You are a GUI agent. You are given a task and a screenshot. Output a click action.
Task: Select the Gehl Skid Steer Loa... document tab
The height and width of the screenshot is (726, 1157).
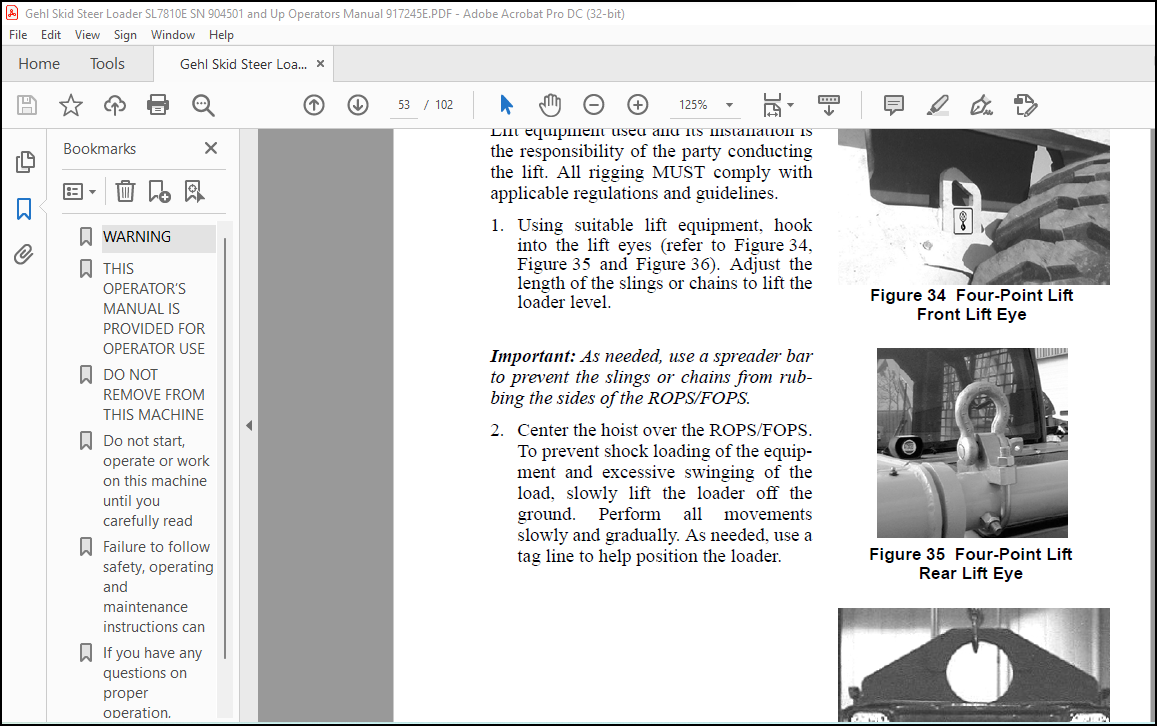(x=244, y=64)
